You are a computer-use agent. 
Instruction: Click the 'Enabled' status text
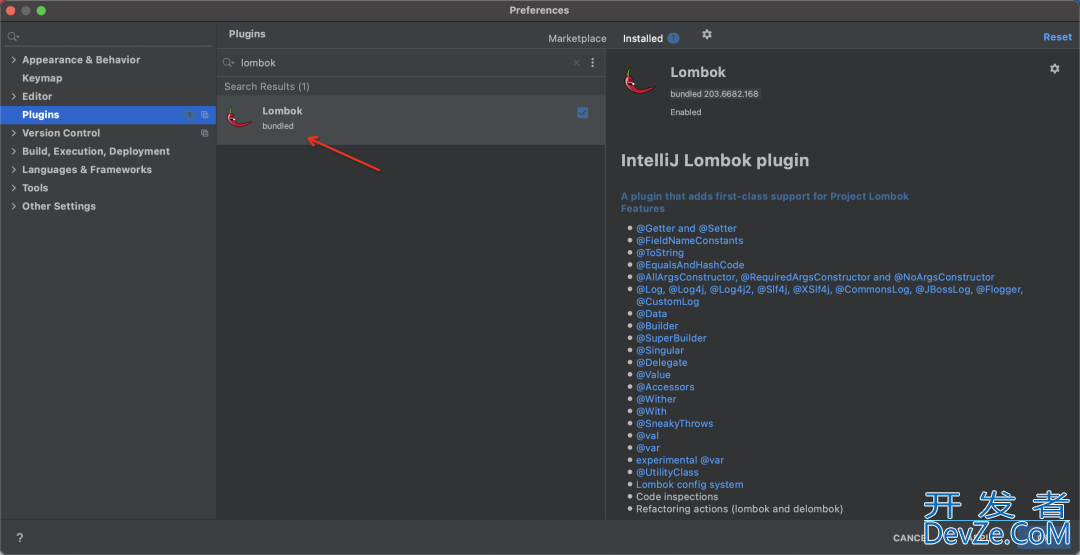point(685,112)
